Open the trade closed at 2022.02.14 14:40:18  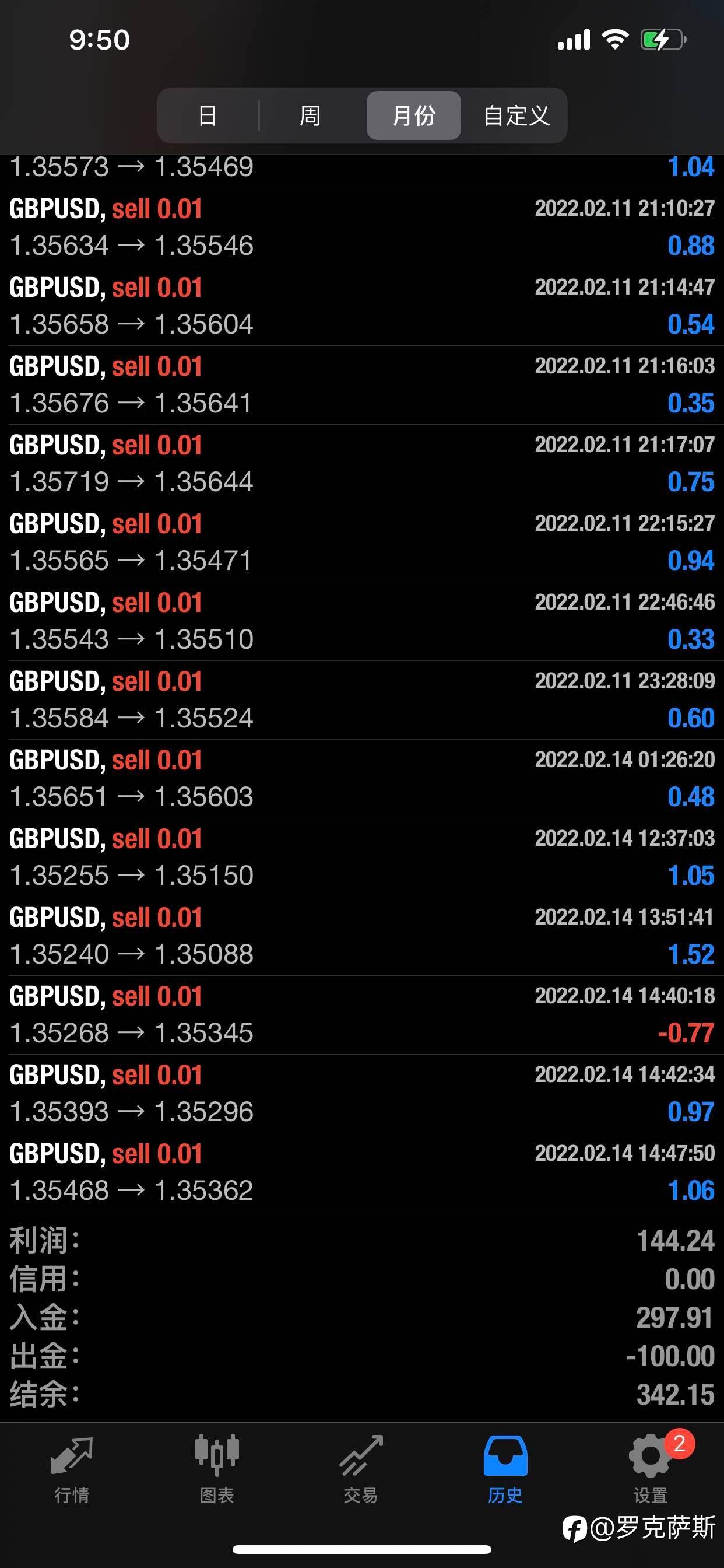[362, 1014]
